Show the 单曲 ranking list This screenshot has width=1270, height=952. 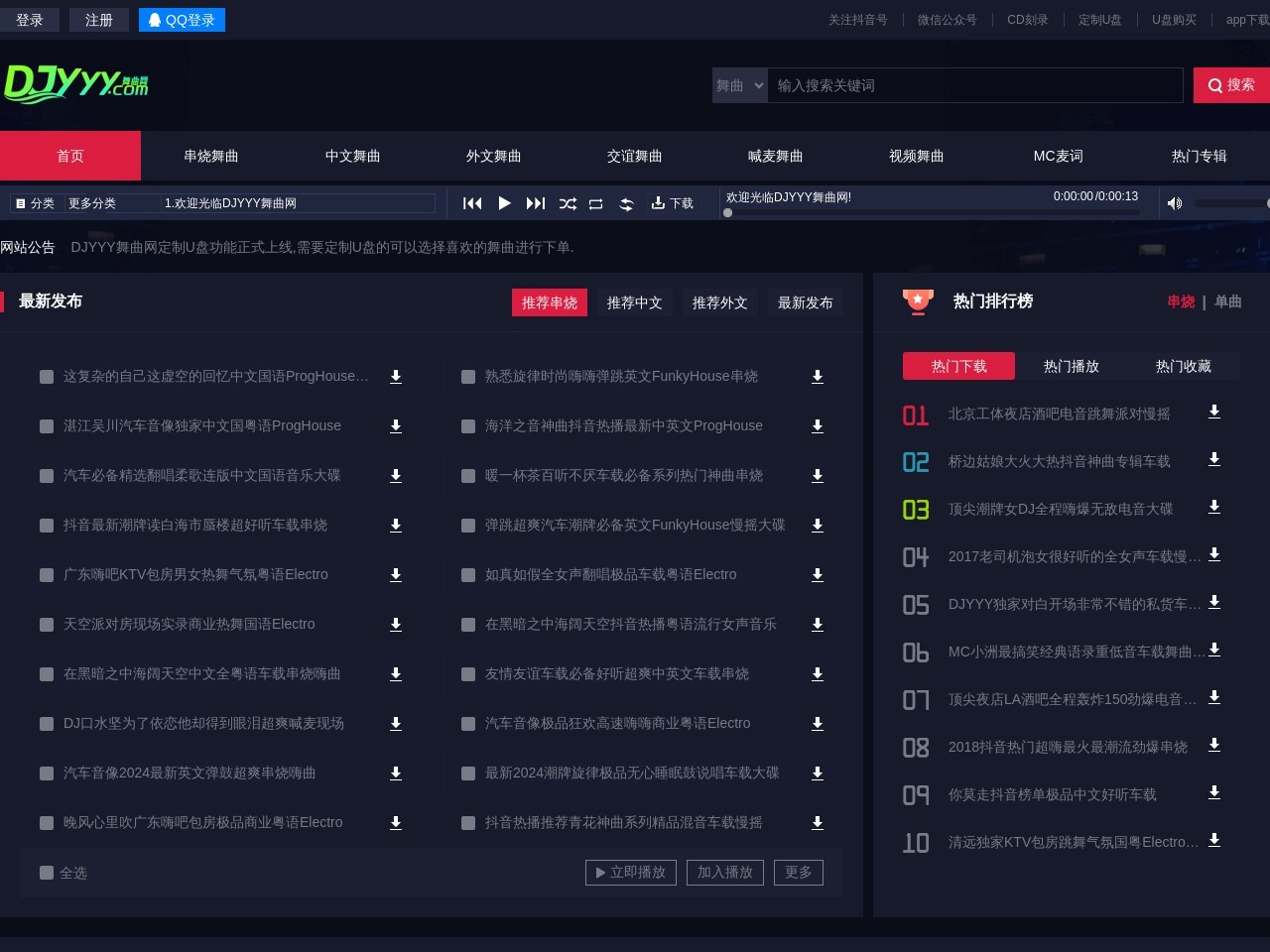click(1228, 301)
